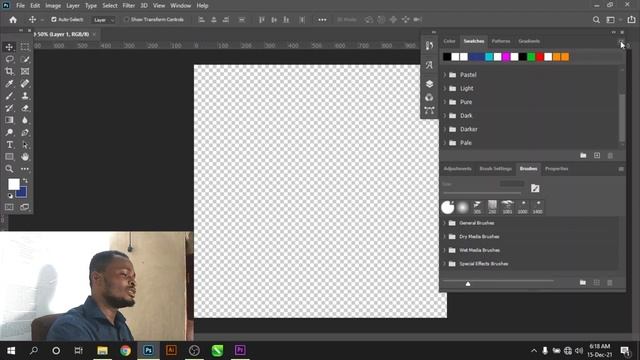Reset default foreground and background colors
This screenshot has width=640, height=360.
tap(10, 196)
